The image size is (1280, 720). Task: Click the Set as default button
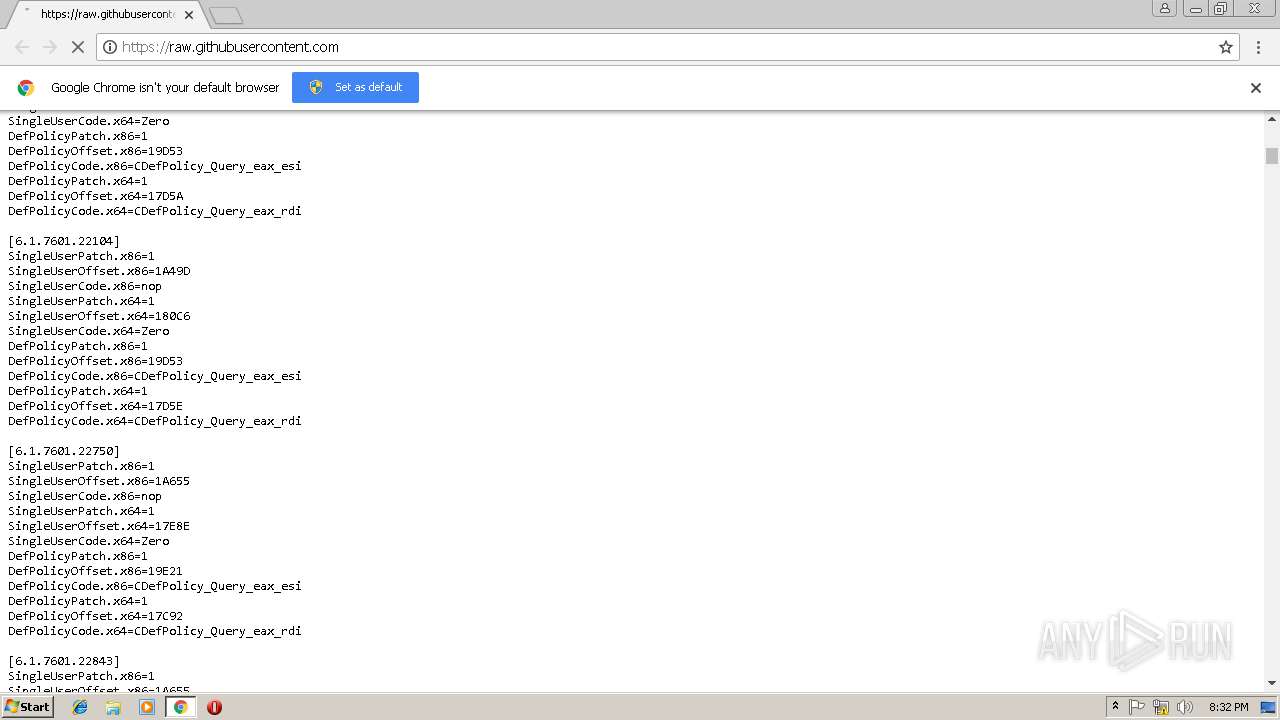[x=355, y=87]
